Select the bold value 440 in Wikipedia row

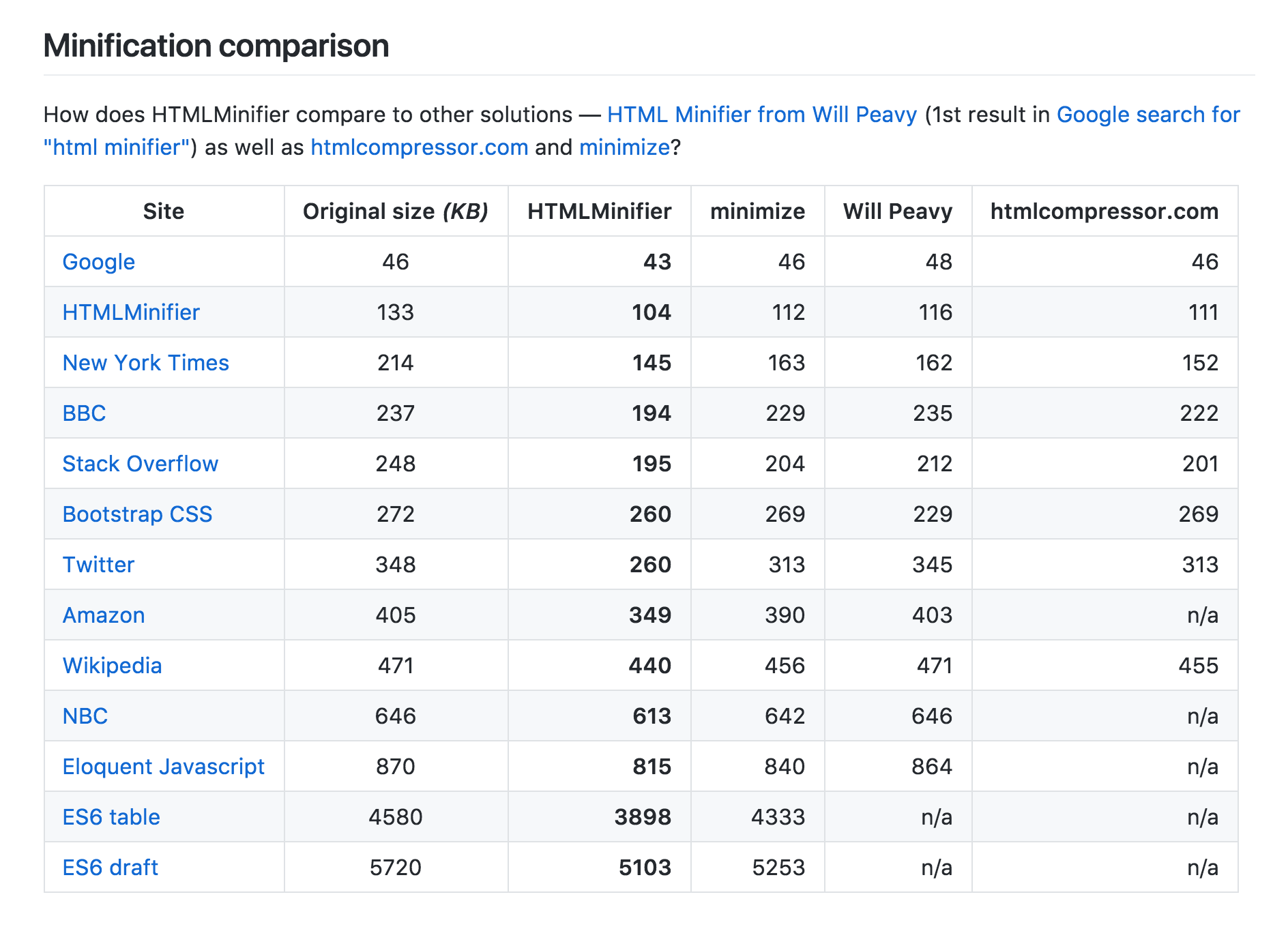tap(650, 666)
